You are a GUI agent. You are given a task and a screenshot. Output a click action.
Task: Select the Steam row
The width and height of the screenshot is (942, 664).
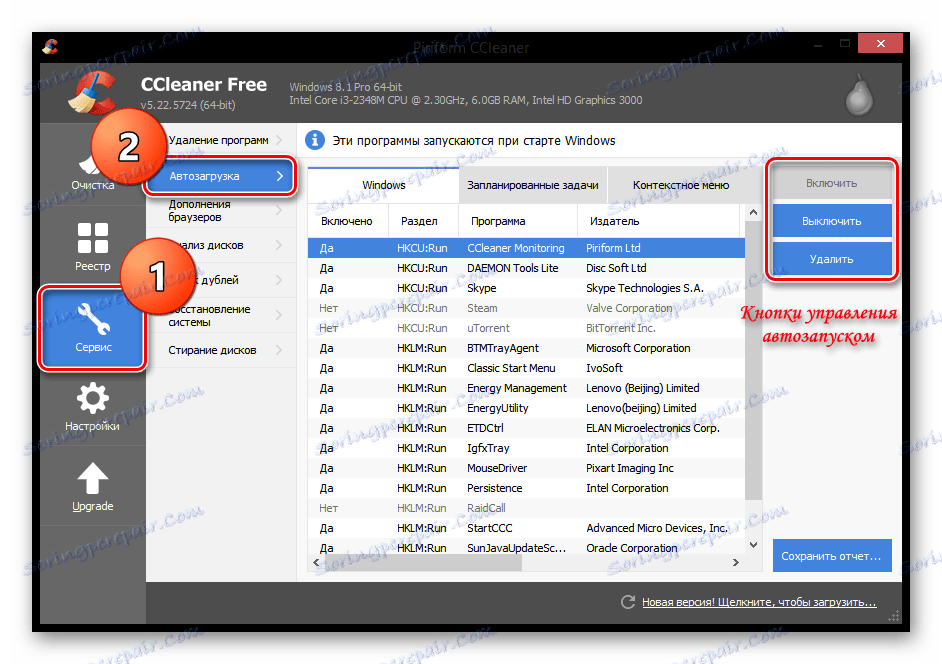click(x=526, y=308)
